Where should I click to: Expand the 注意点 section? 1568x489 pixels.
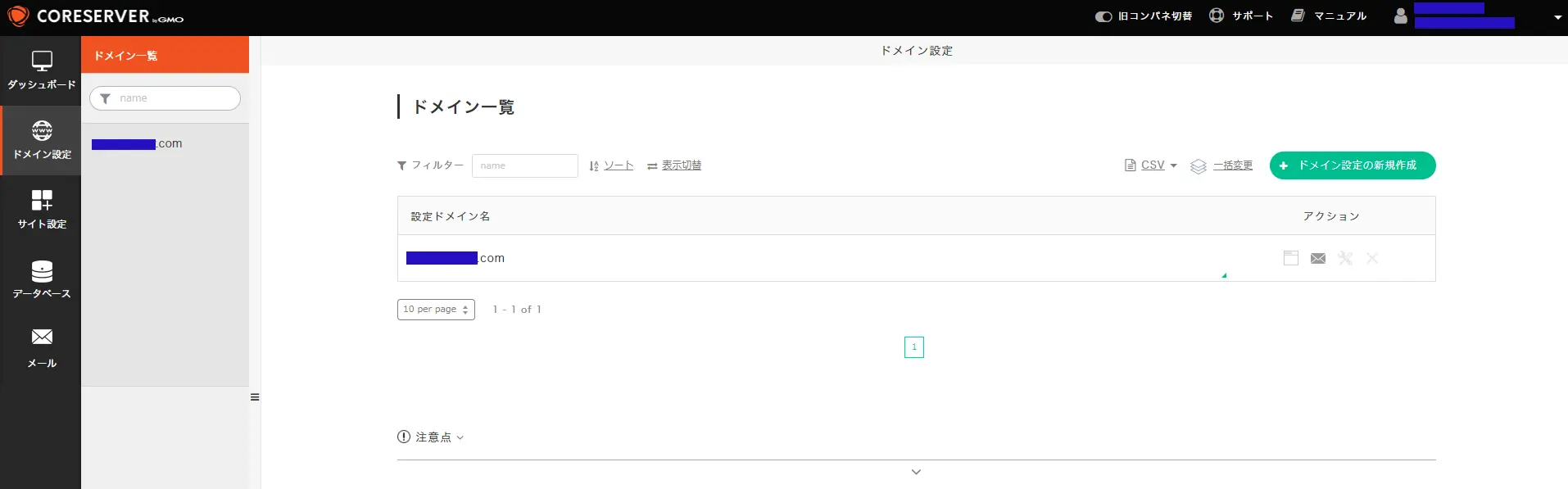coord(431,437)
